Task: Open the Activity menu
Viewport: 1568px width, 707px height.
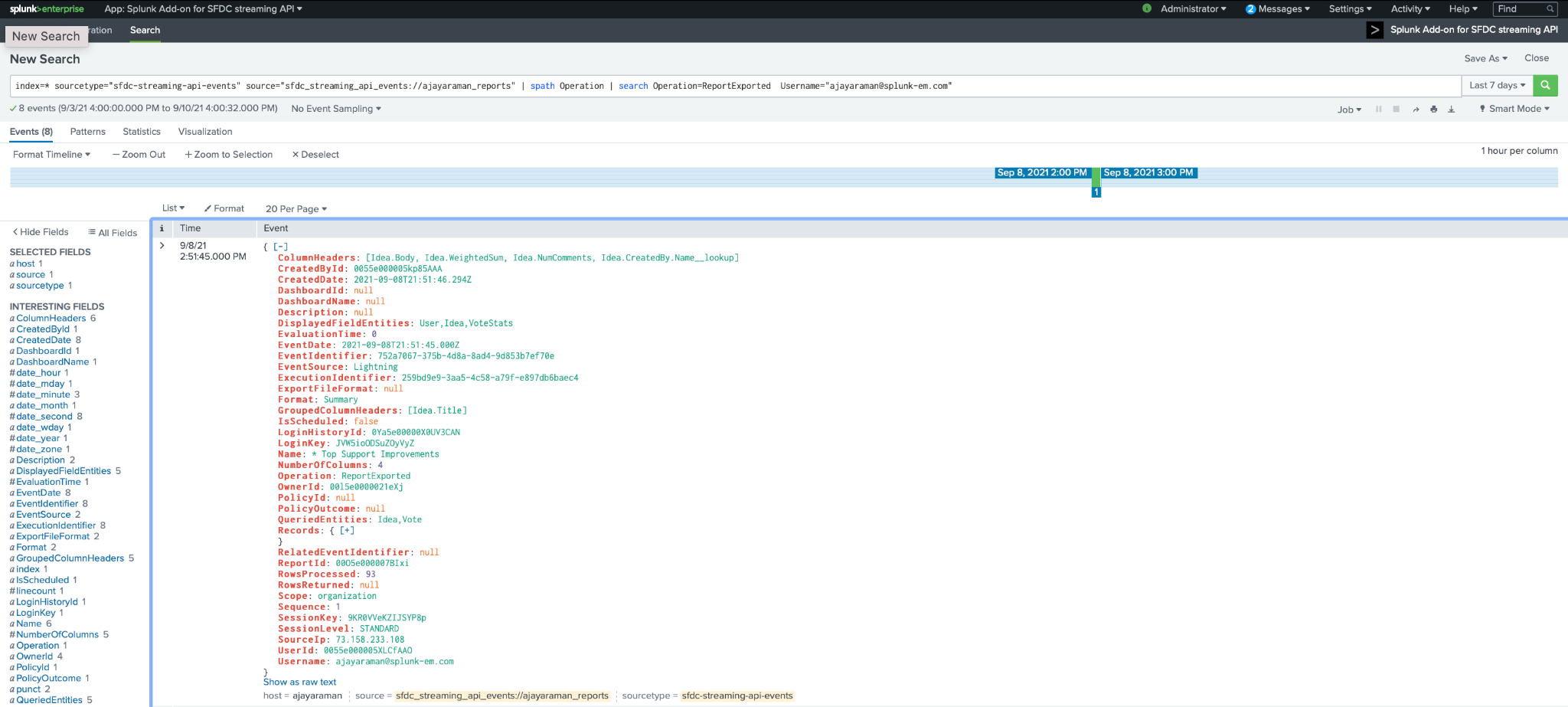Action: coord(1410,9)
